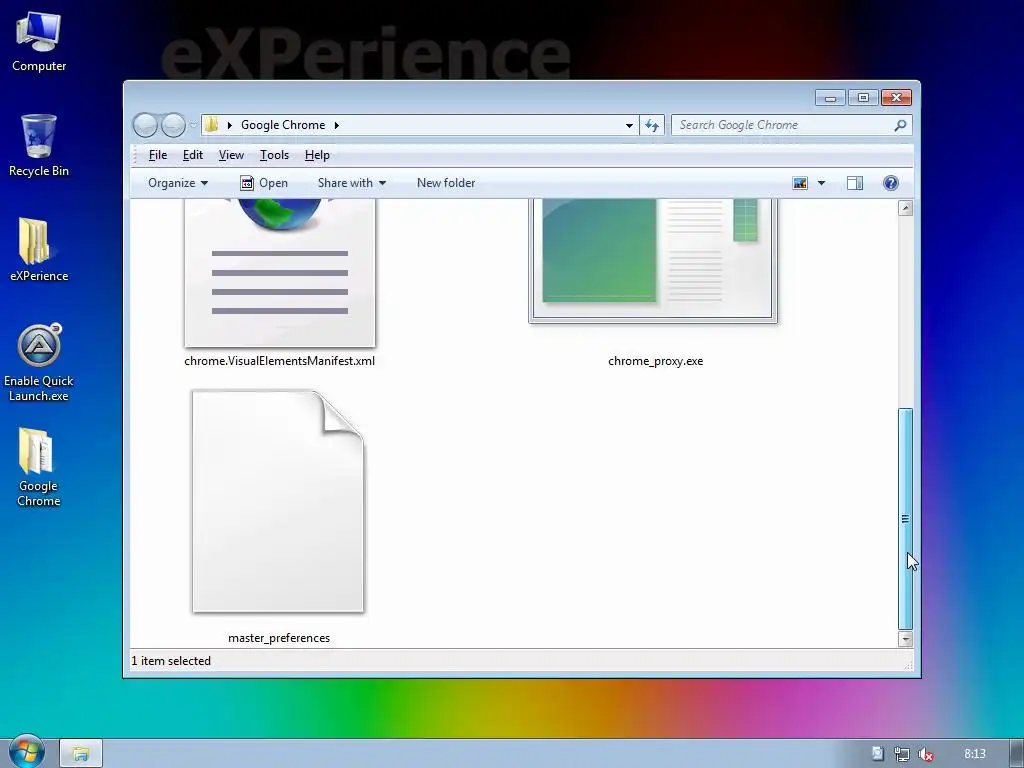The image size is (1024, 768).
Task: Select chrome.VisualElementsManifest.xml file thumbnail
Action: click(280, 272)
